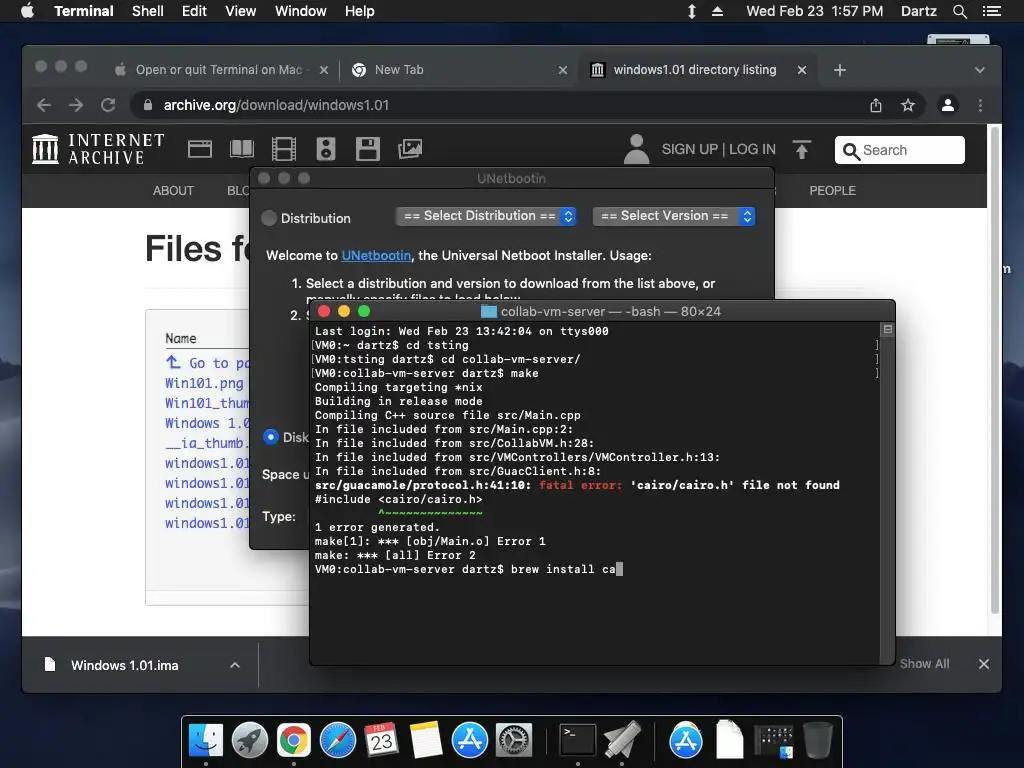Go to Internet Archive home logo
This screenshot has height=768, width=1024.
(98, 149)
